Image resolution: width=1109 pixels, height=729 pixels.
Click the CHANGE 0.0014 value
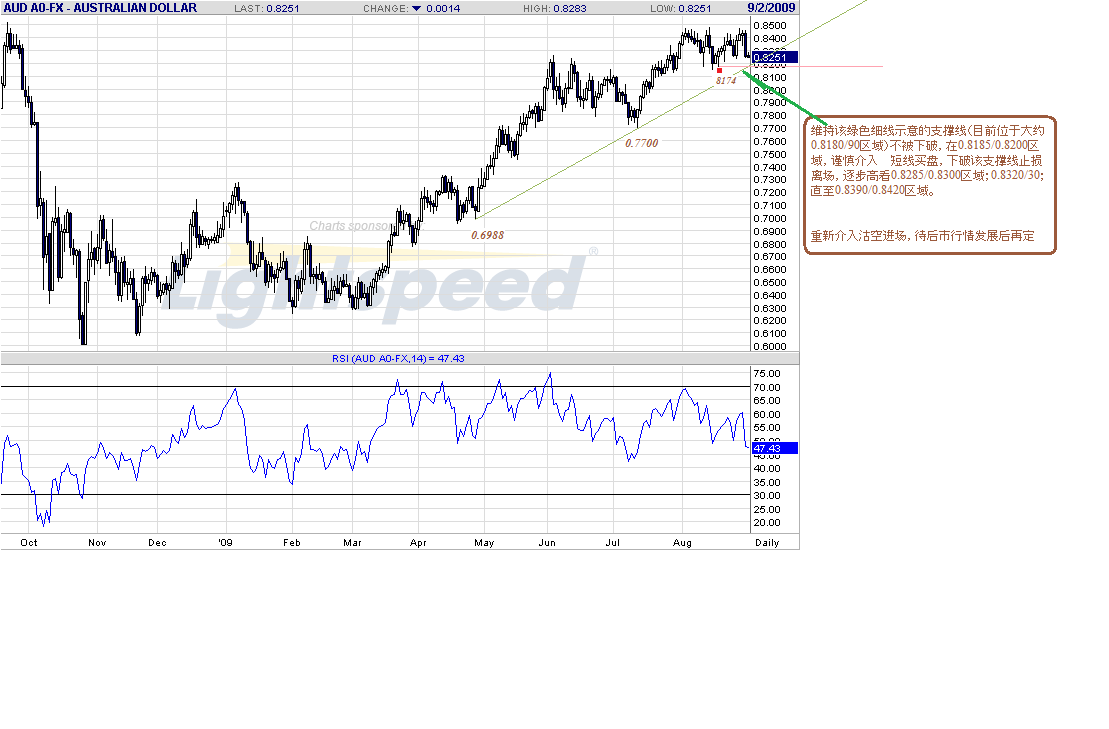pyautogui.click(x=443, y=8)
